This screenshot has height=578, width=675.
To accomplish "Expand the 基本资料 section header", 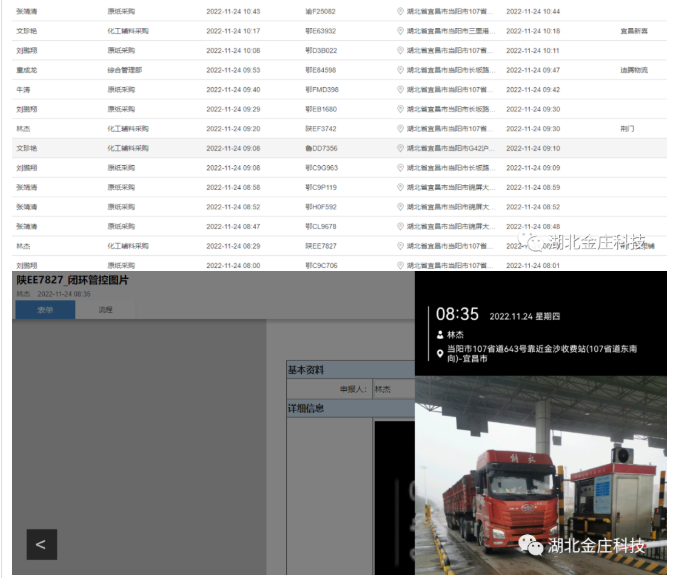I will coord(350,369).
